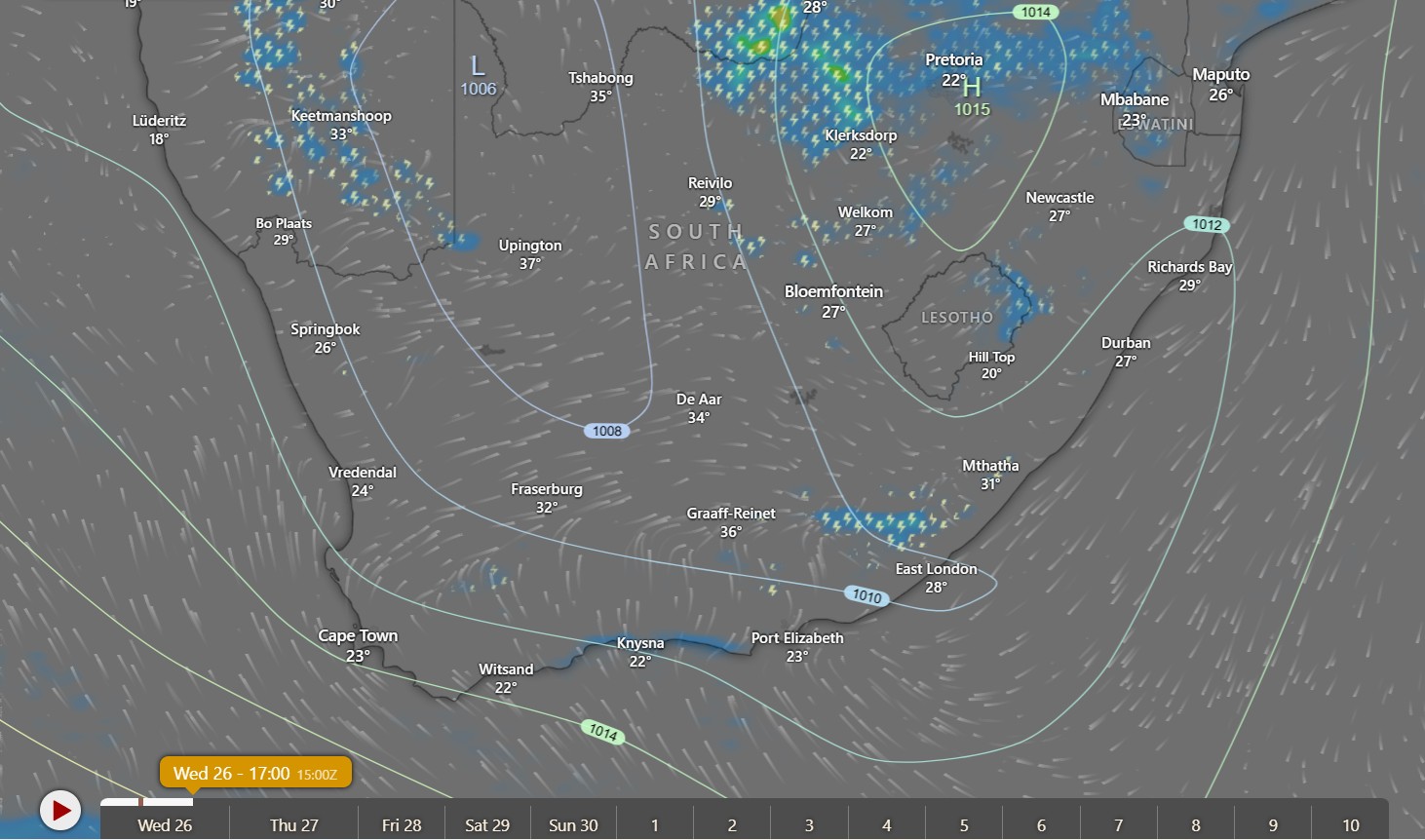Open Cape Town weather forecast
1425x840 pixels.
(x=358, y=636)
